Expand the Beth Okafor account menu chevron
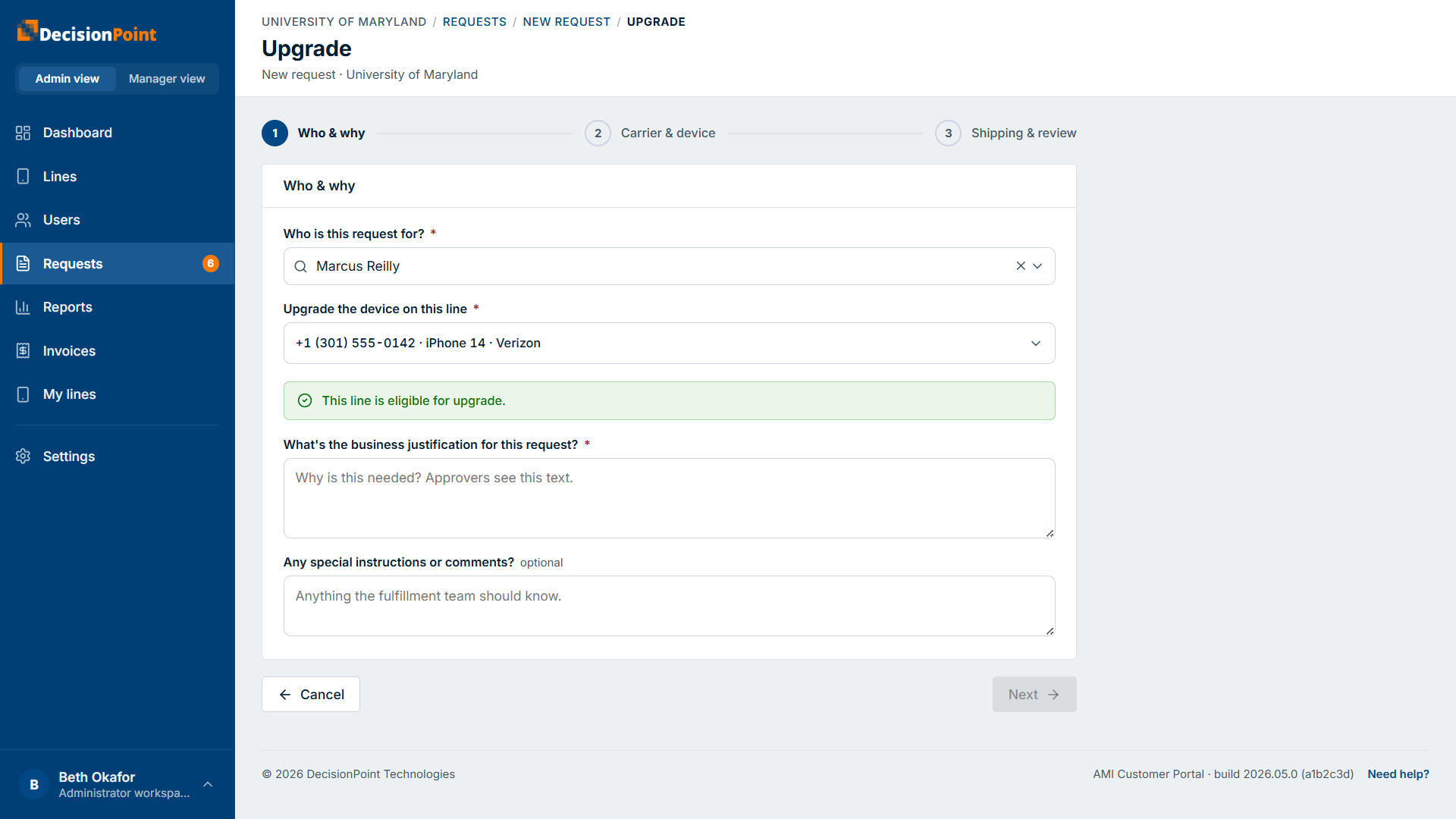The height and width of the screenshot is (819, 1456). click(x=208, y=784)
